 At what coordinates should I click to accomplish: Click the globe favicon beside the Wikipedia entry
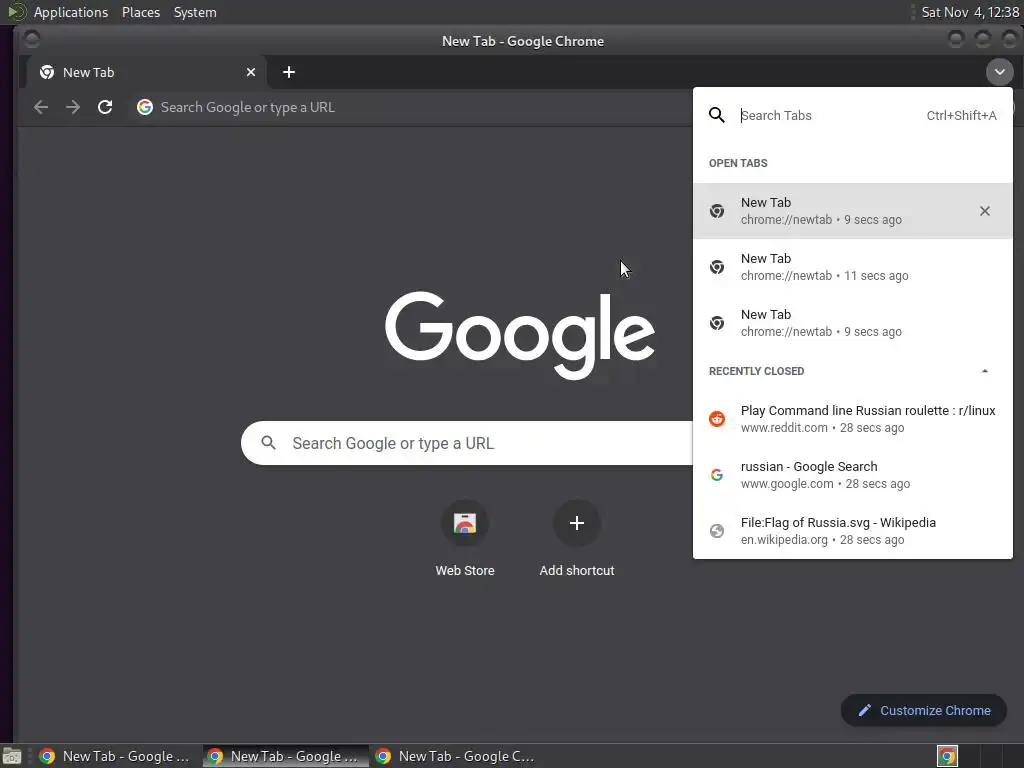tap(716, 531)
